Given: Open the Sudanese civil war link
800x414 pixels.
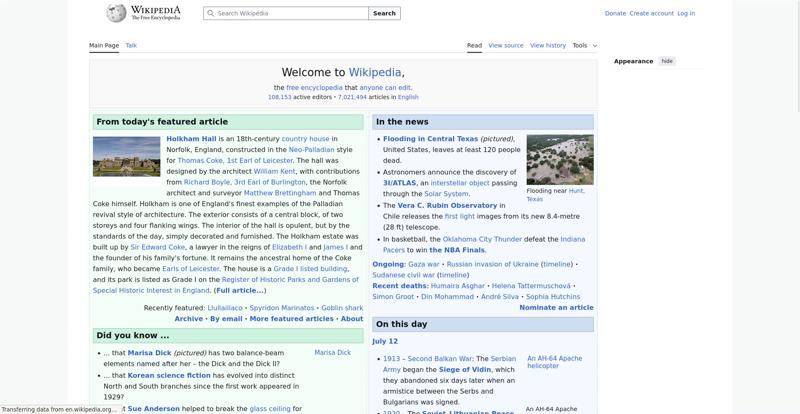Looking at the screenshot, I should point(404,275).
